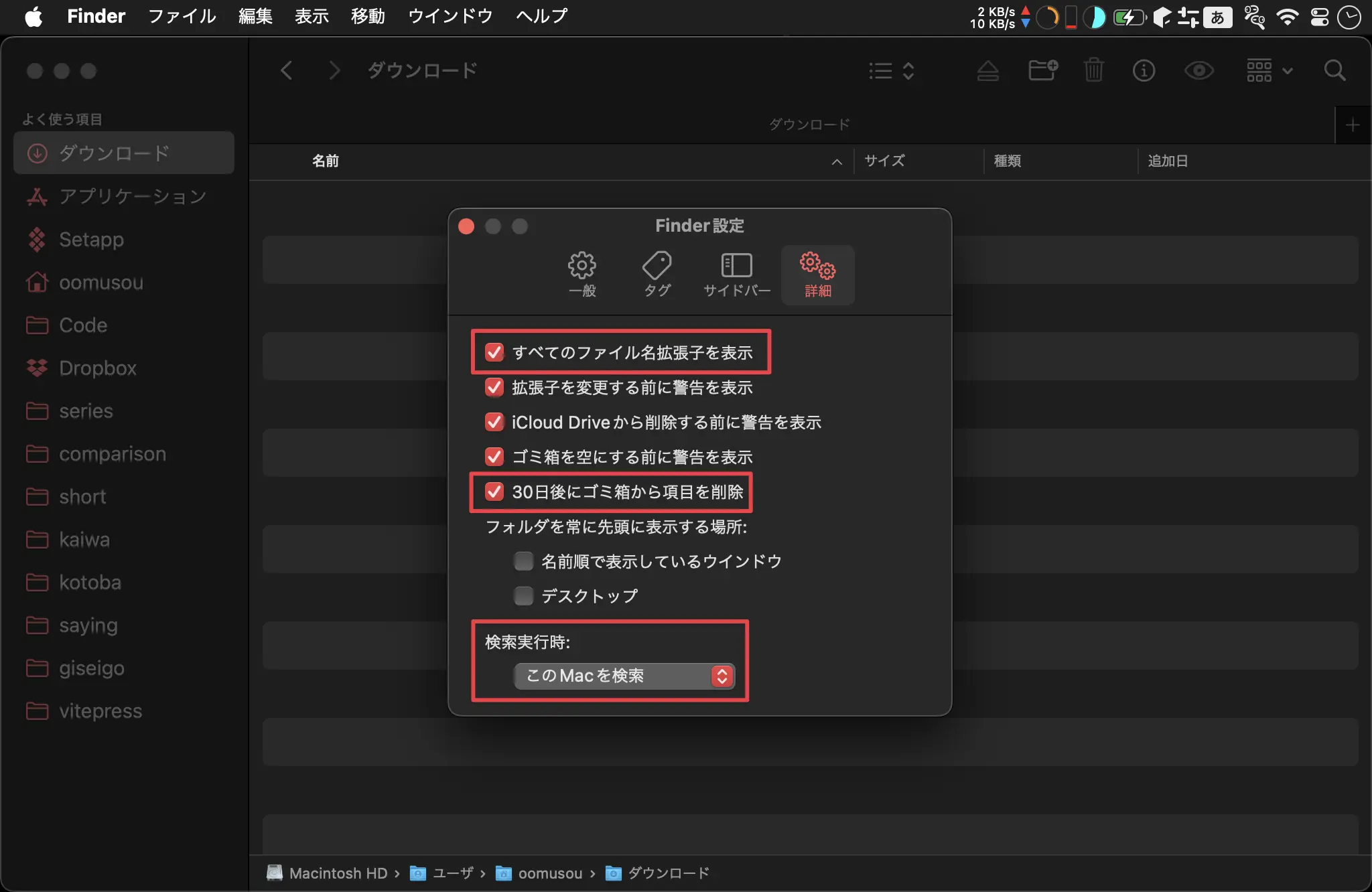Image resolution: width=1372 pixels, height=892 pixels.
Task: Click the trash delete toolbar icon
Action: click(1094, 70)
